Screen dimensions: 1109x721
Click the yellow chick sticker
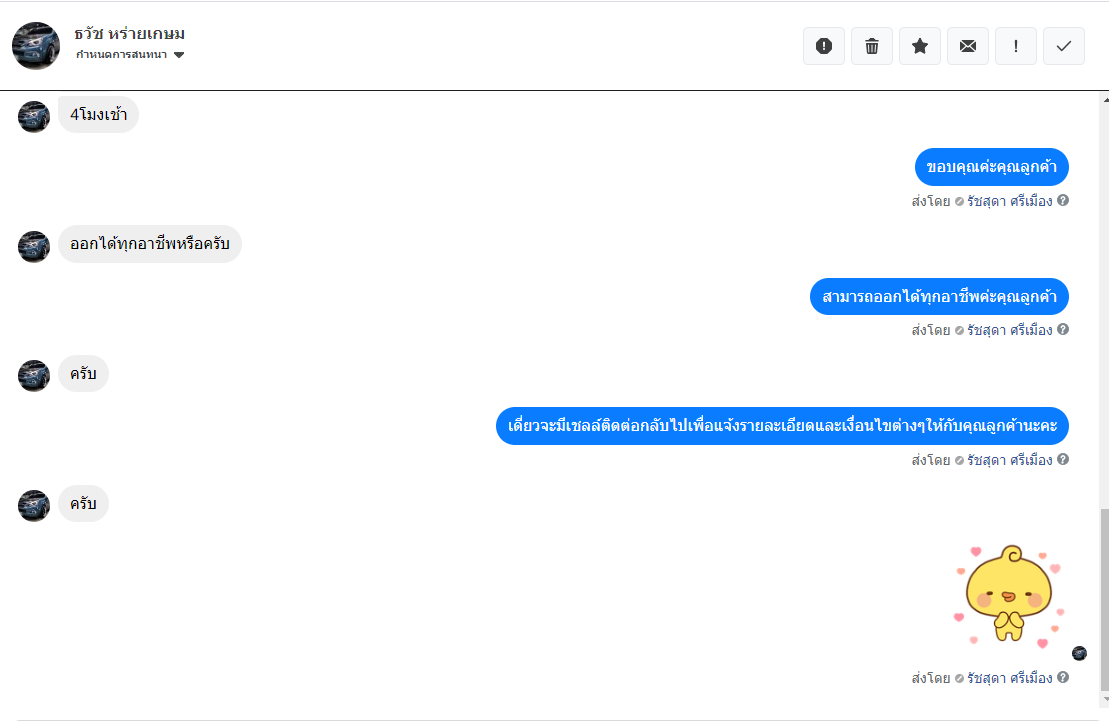pos(1009,597)
